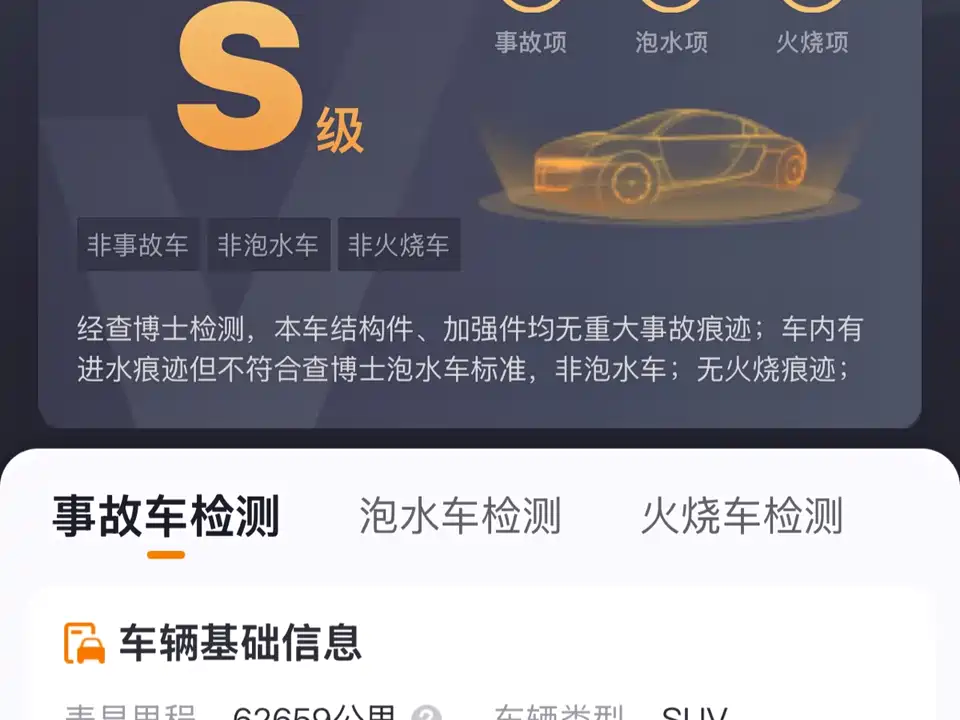The height and width of the screenshot is (720, 960).
Task: Click the 查博士 inspection summary paragraph
Action: pyautogui.click(x=470, y=349)
